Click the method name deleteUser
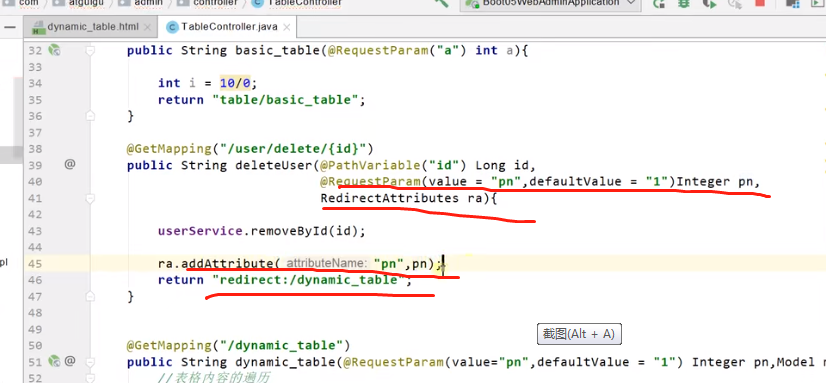Image resolution: width=826 pixels, height=383 pixels. 274,165
